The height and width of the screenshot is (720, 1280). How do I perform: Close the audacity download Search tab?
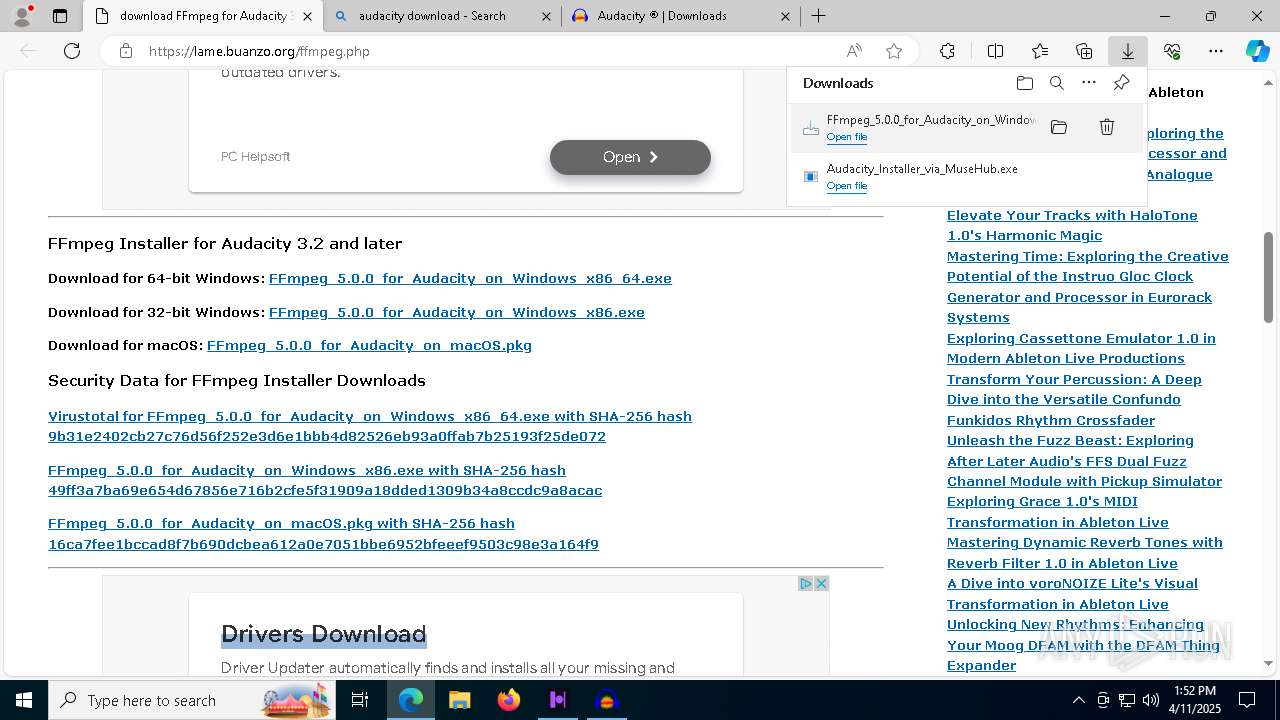545,16
